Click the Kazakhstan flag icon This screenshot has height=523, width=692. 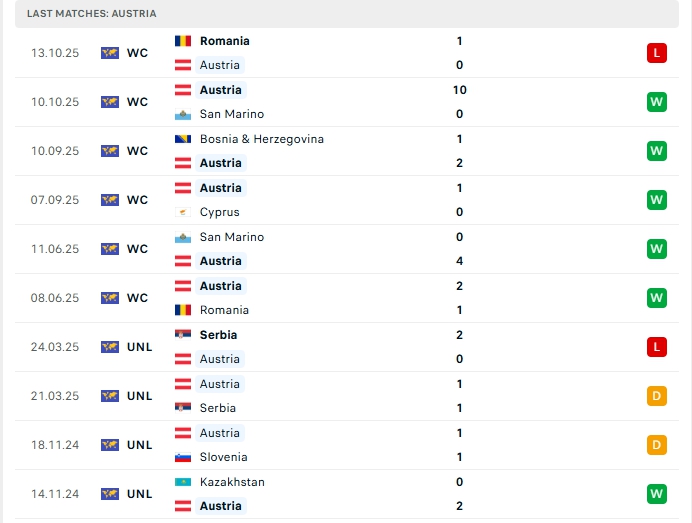click(x=183, y=482)
